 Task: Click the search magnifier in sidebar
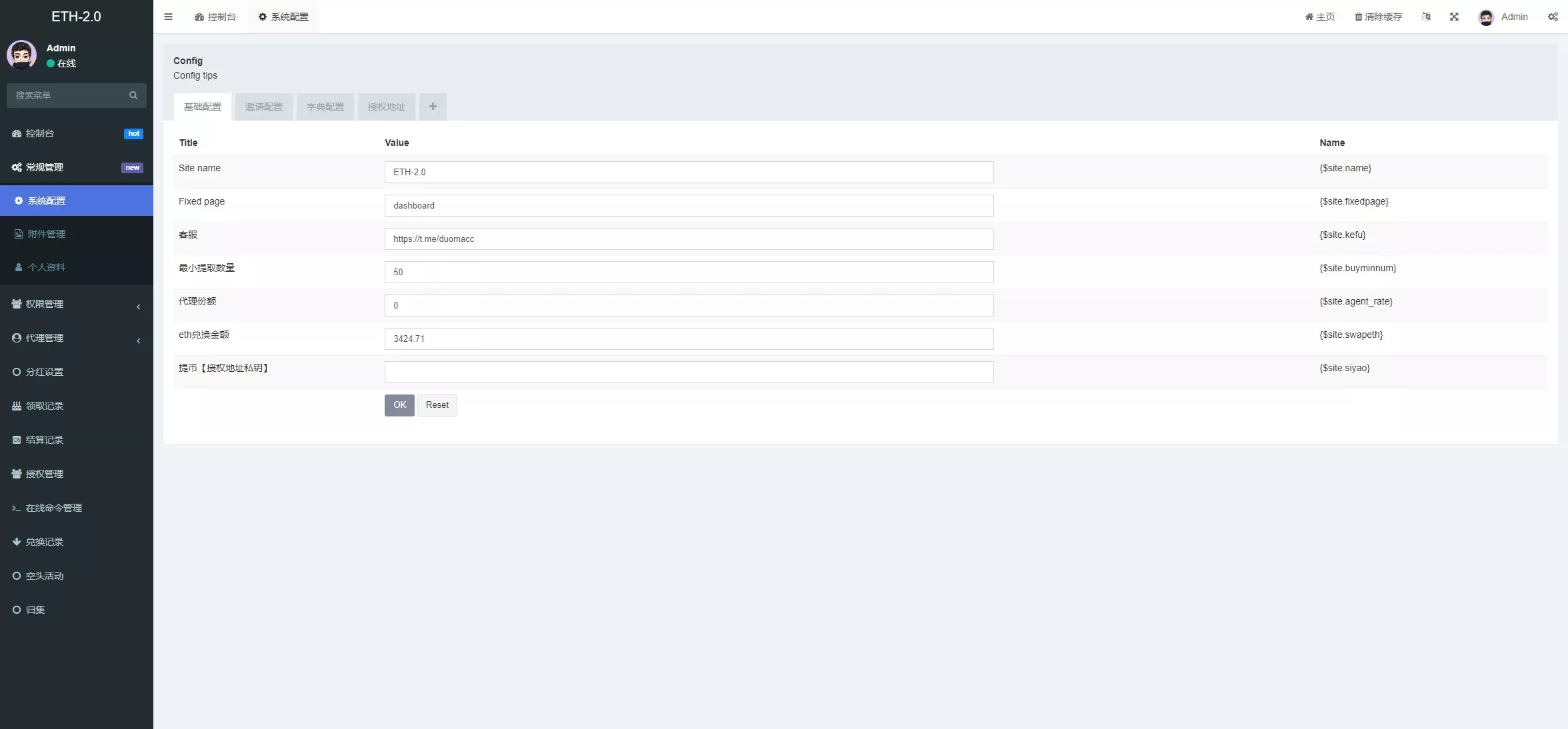point(133,95)
